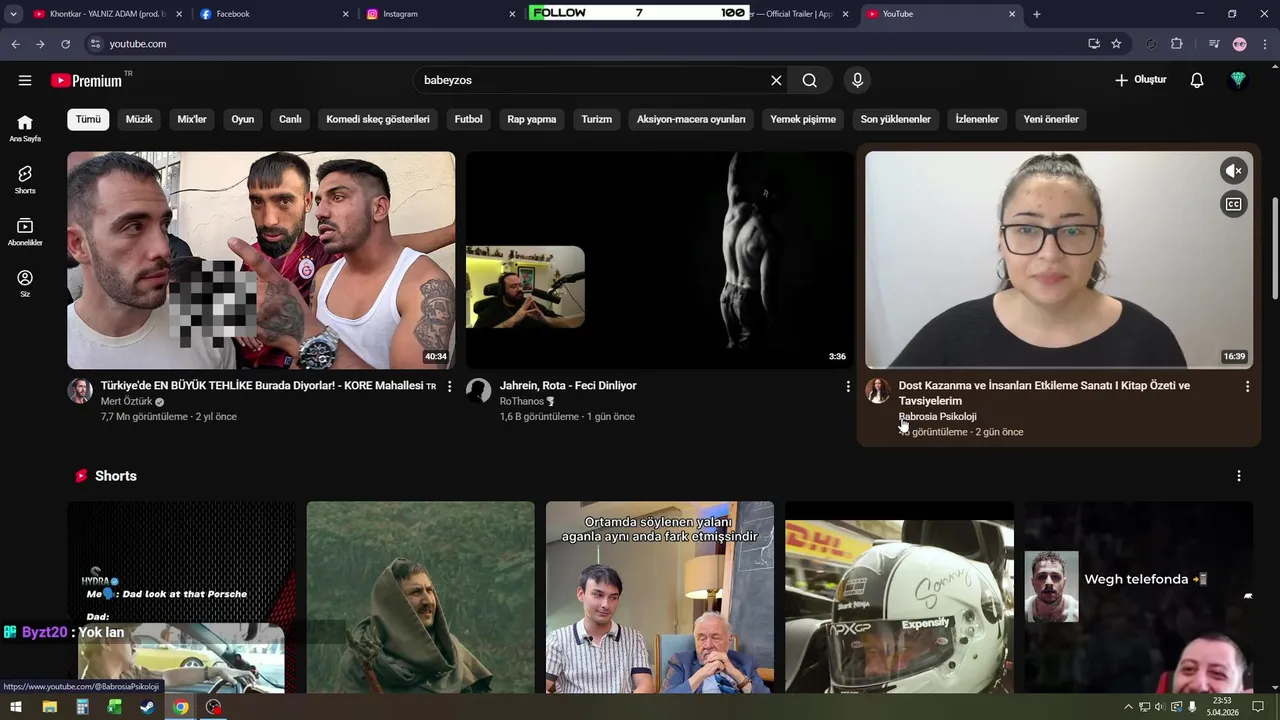Unmute the preview video with speaker icon

click(x=1234, y=171)
